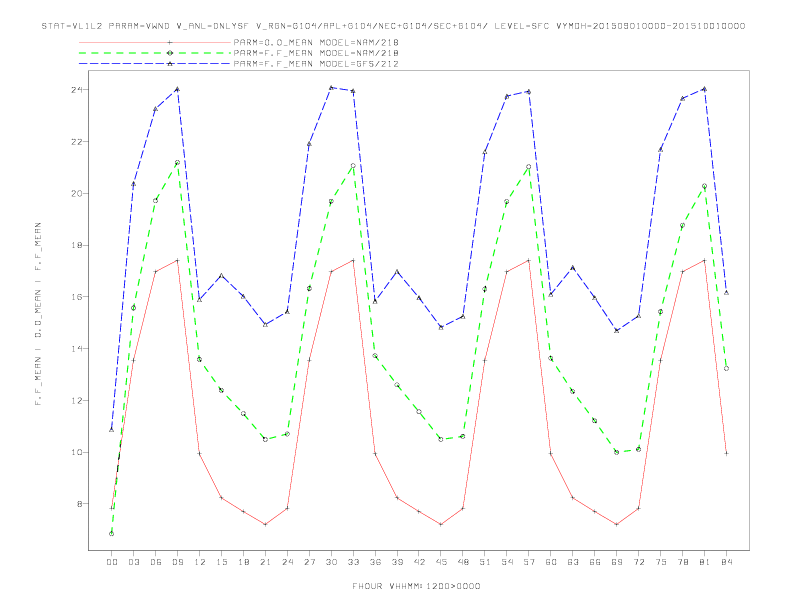Click the red plus marker at hour 21
The height and width of the screenshot is (612, 792).
pyautogui.click(x=265, y=524)
